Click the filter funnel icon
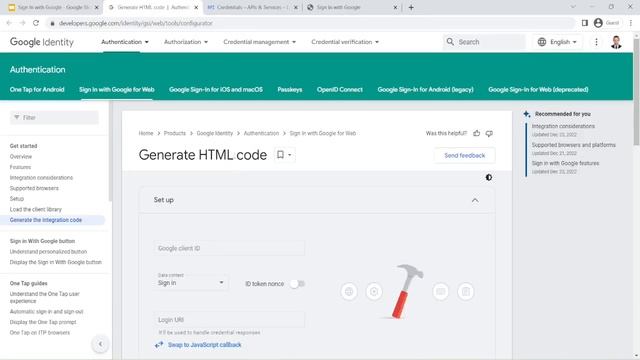This screenshot has width=640, height=360. click(17, 118)
